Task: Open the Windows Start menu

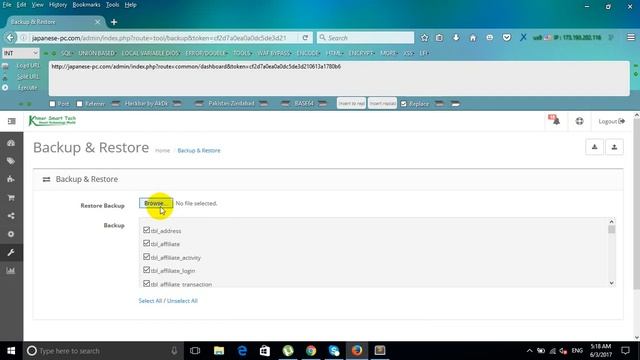Action: (11, 351)
